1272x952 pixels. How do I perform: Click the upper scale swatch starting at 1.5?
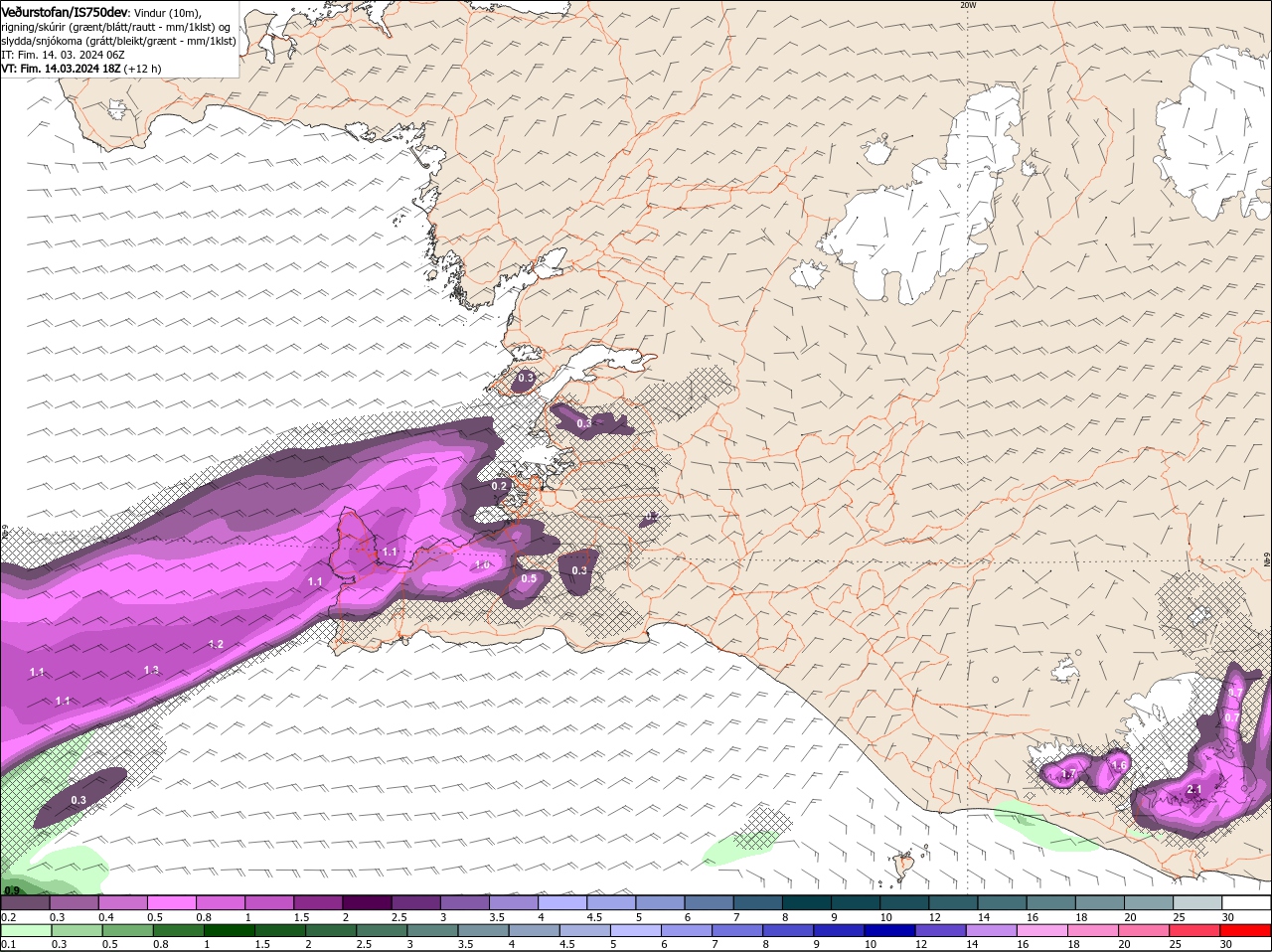[x=318, y=902]
